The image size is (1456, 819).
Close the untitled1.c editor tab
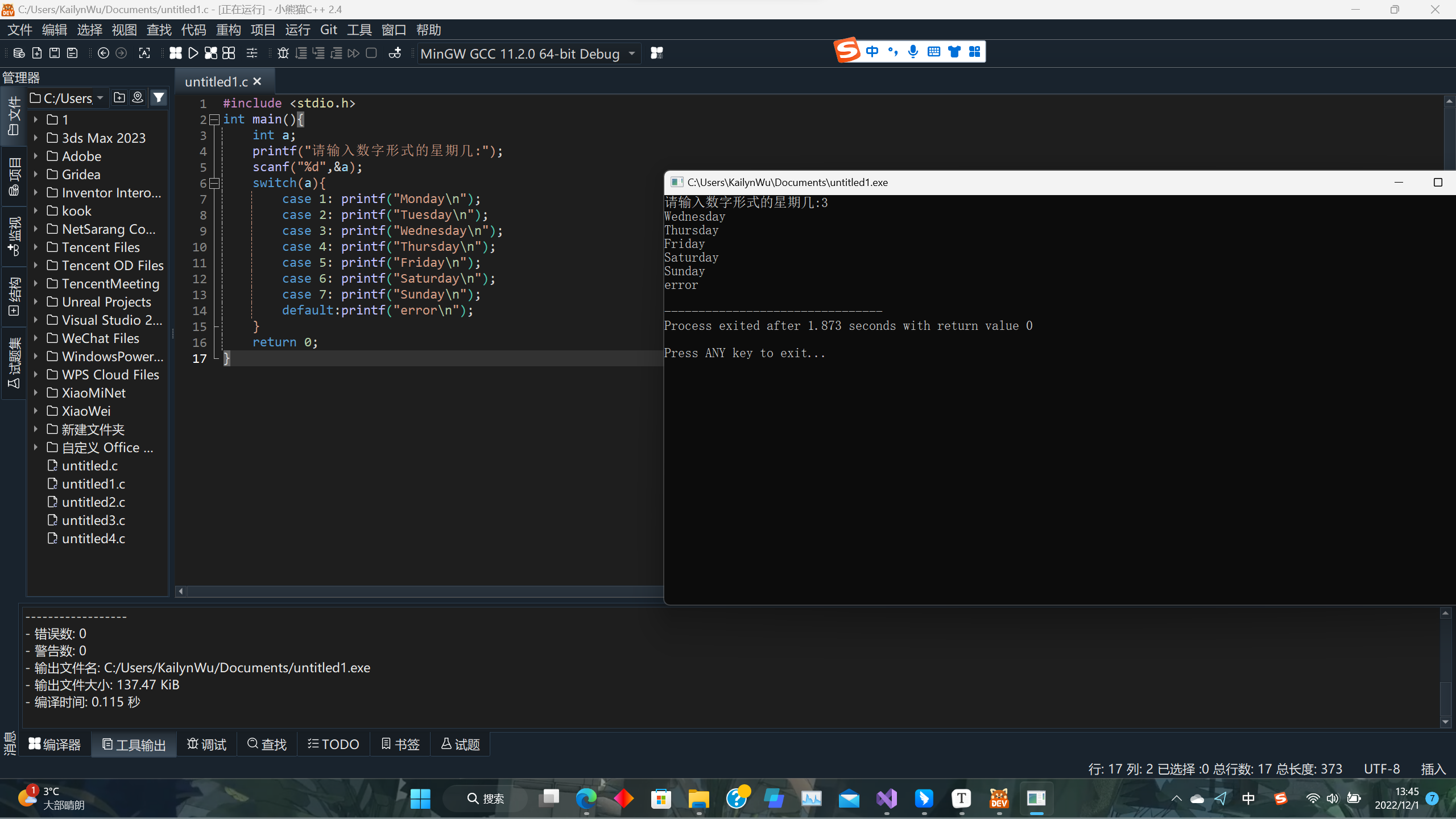(x=257, y=81)
